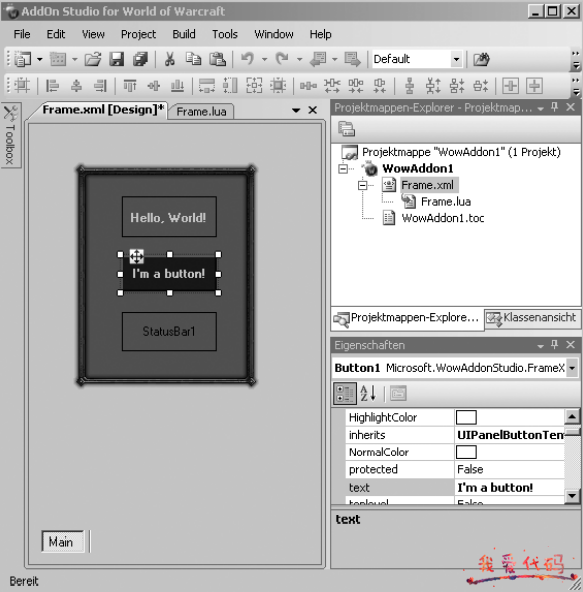This screenshot has height=592, width=583.
Task: Click the Open folder toolbar icon
Action: (x=93, y=59)
